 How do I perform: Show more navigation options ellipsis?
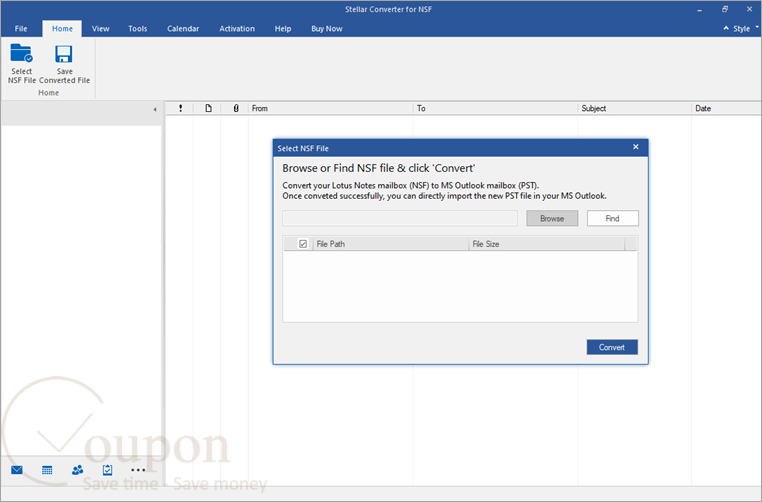(x=138, y=470)
